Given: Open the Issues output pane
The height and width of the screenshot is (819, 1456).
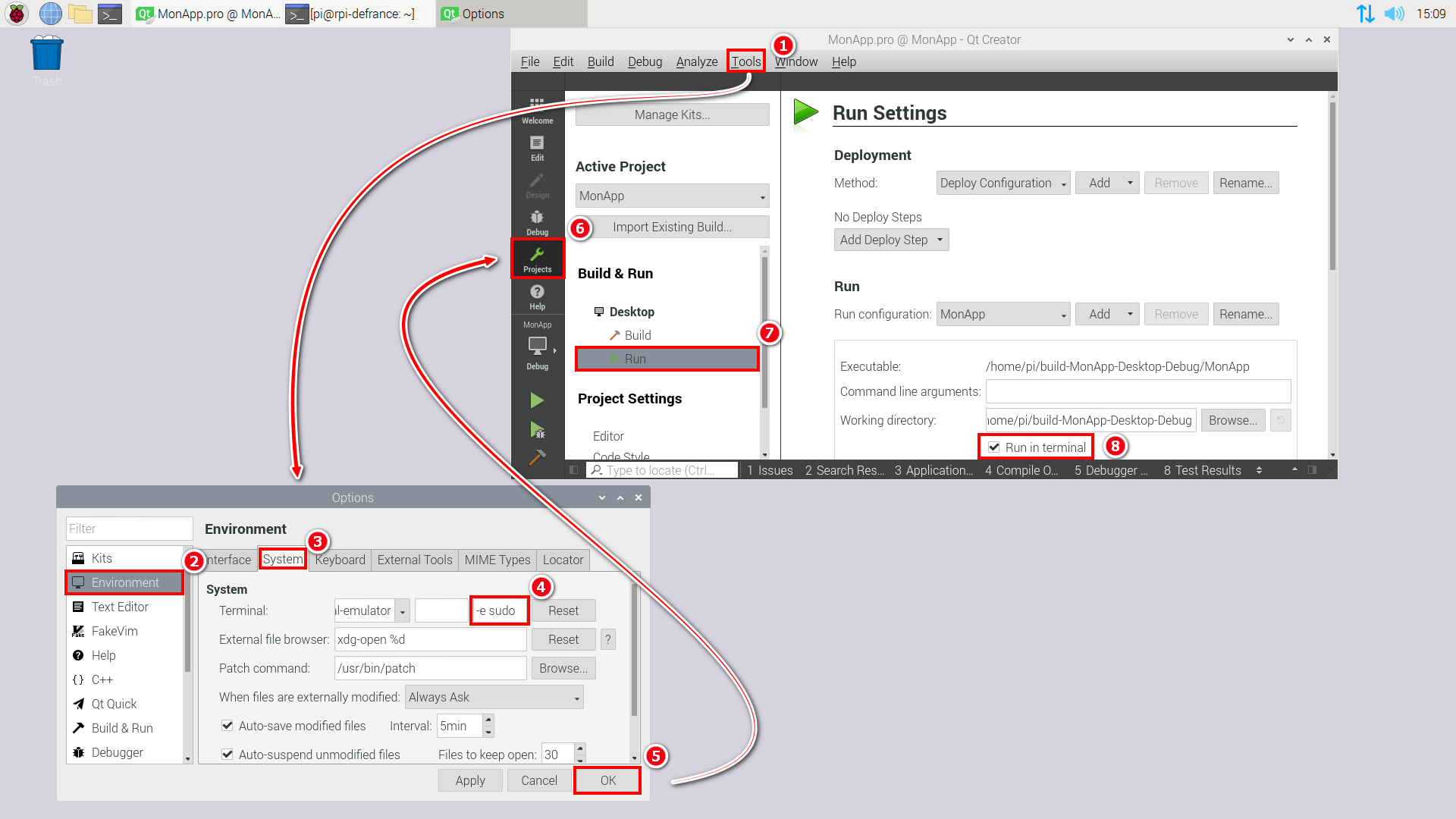Looking at the screenshot, I should tap(770, 470).
